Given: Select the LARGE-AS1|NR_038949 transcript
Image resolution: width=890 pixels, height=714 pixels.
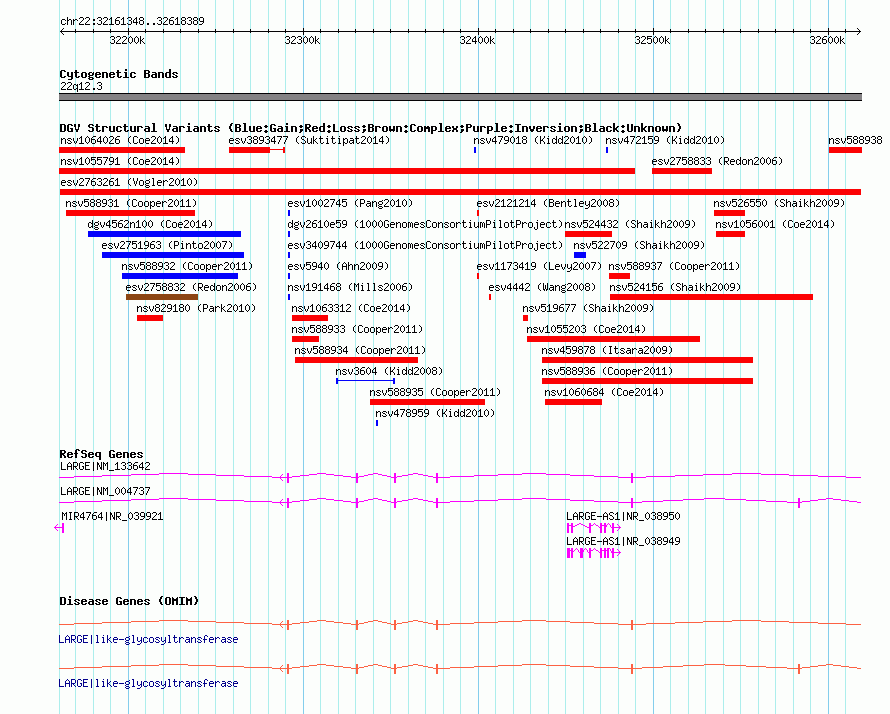Looking at the screenshot, I should (623, 541).
